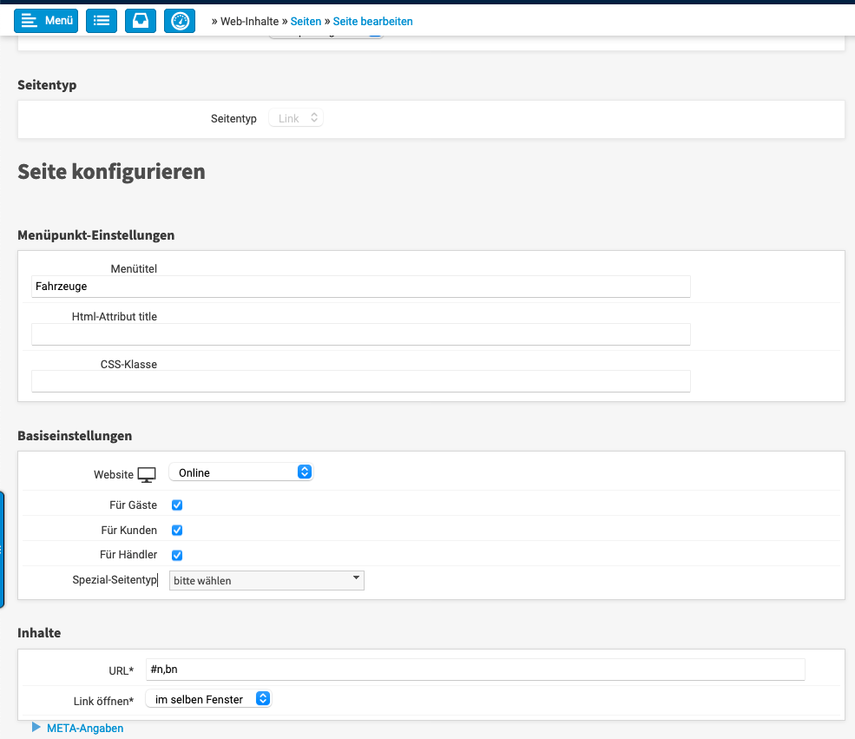Open the Menü hamburger button
Viewport: 855px width, 739px height.
[x=46, y=21]
